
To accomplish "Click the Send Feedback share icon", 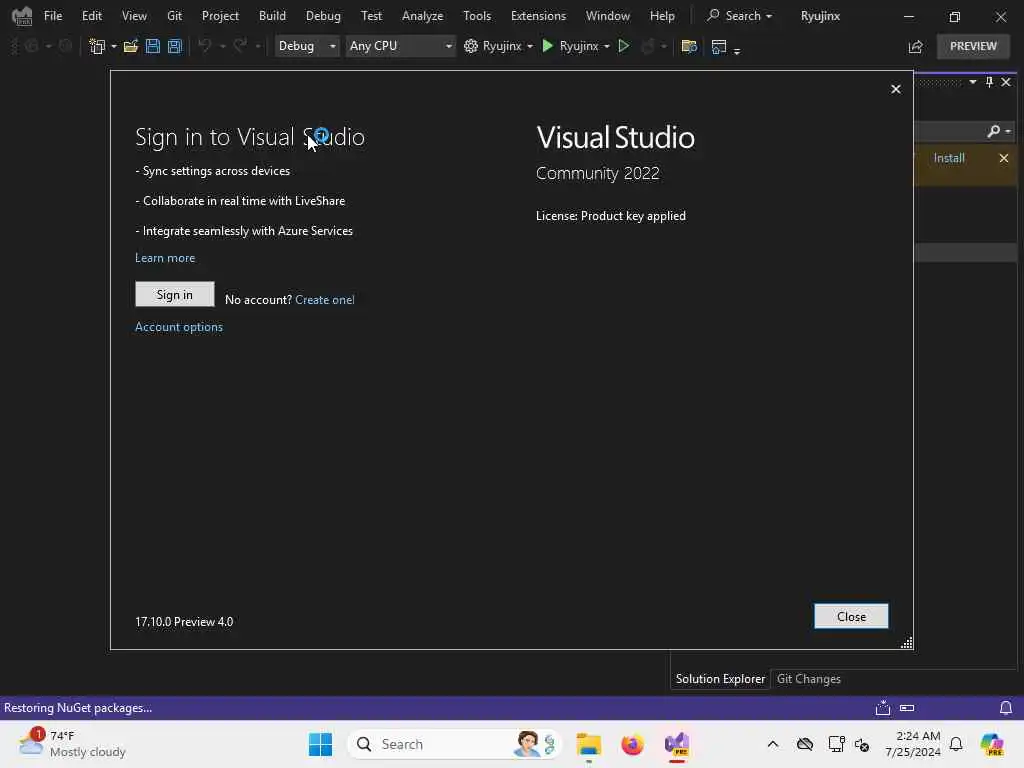I will click(x=916, y=46).
